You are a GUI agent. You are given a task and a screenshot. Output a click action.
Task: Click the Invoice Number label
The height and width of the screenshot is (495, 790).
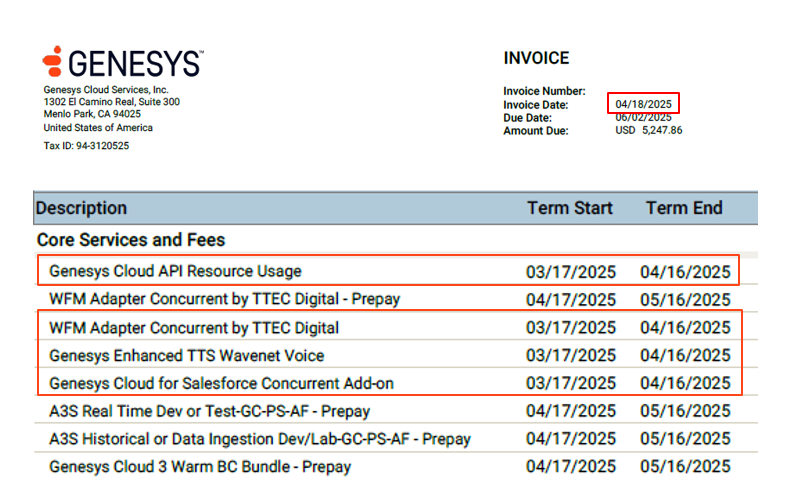pos(544,91)
